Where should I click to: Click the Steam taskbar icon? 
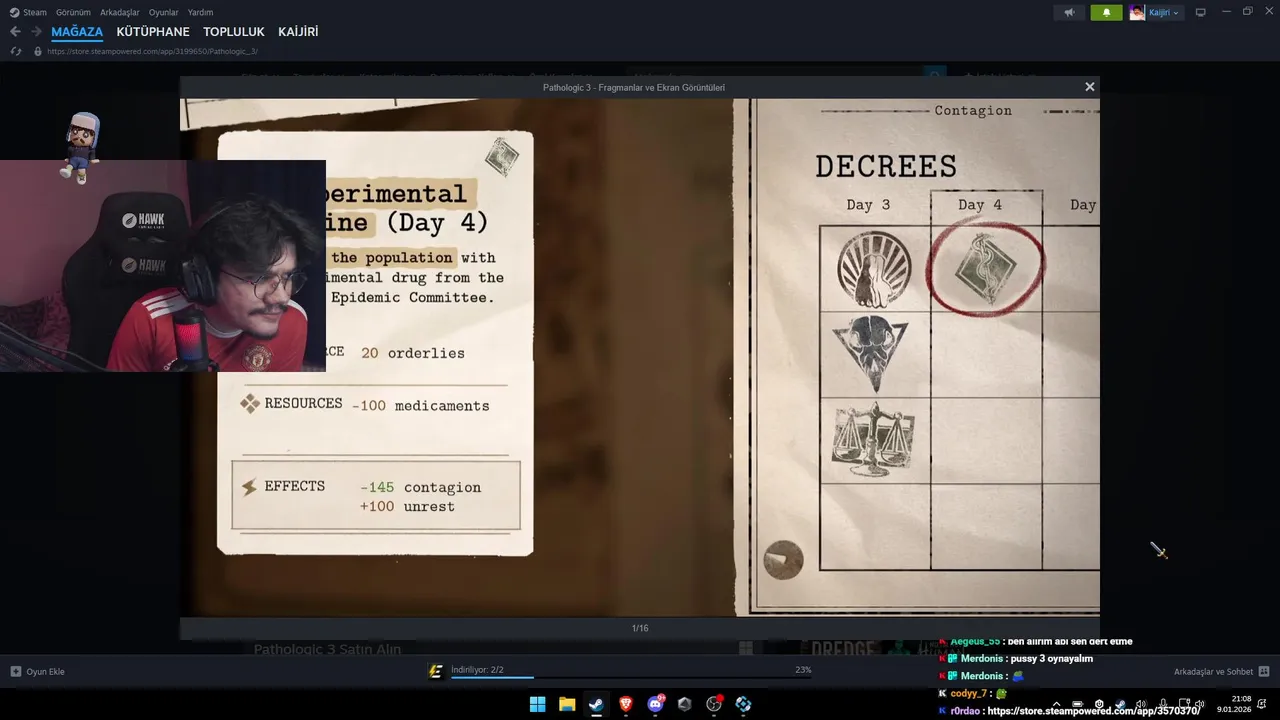[596, 704]
